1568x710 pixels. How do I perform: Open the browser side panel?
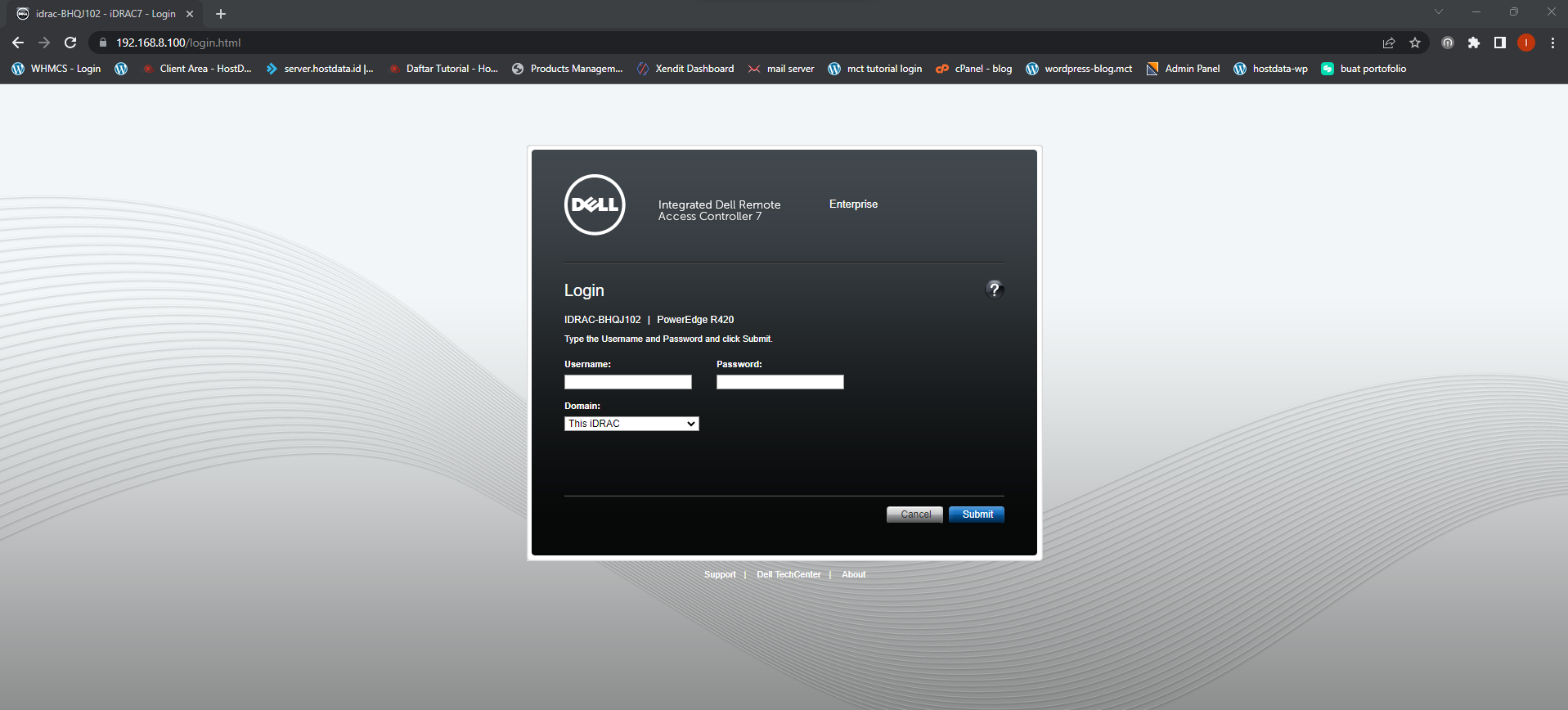point(1500,43)
